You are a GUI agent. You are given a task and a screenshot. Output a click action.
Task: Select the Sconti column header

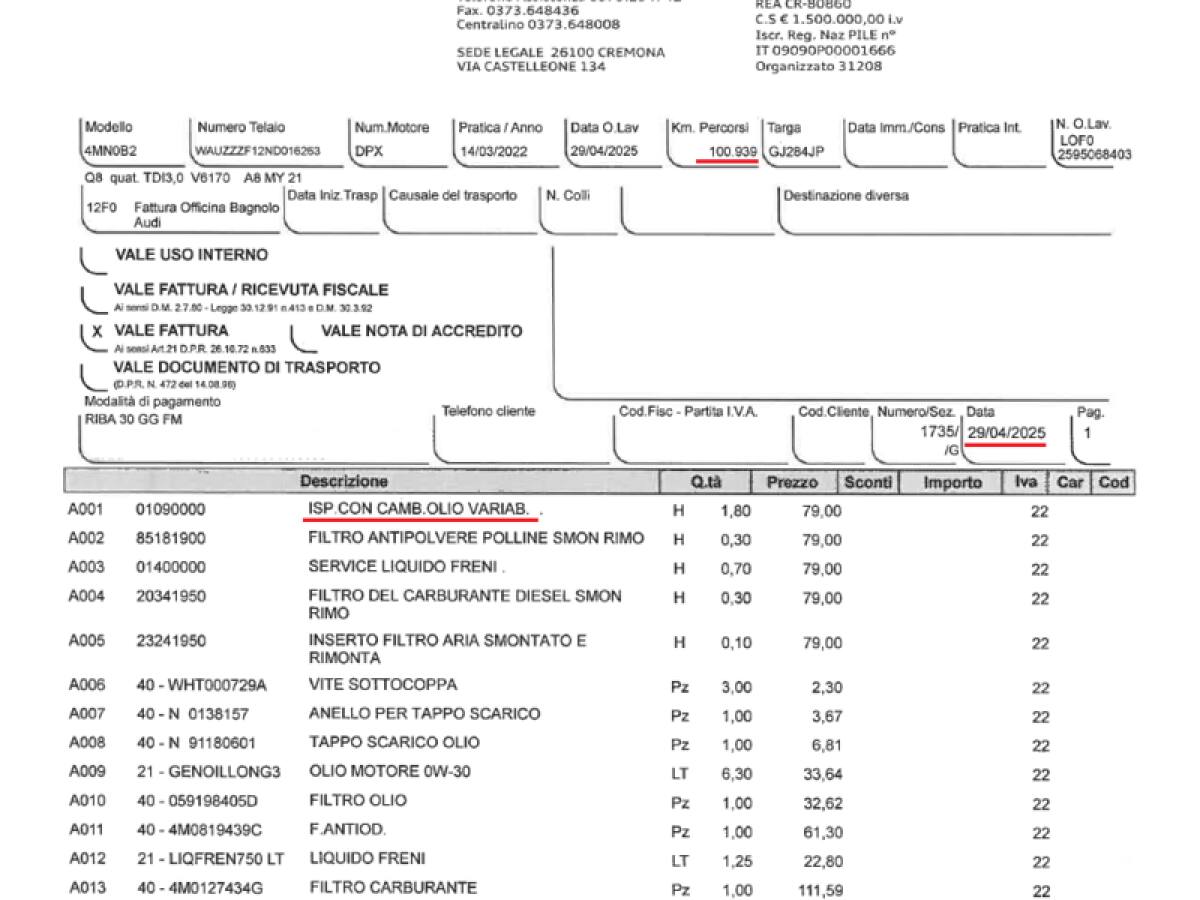(x=866, y=482)
